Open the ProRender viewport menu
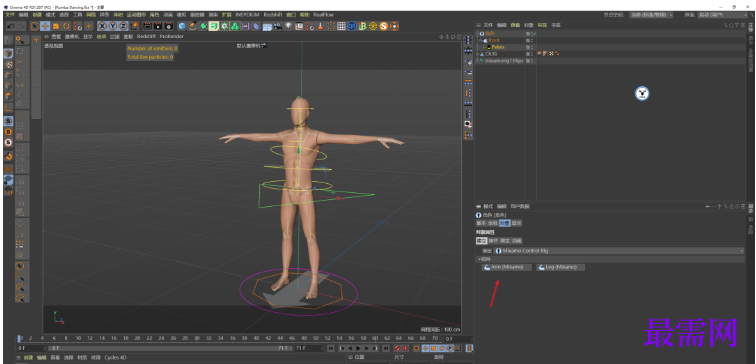Viewport: 756px width, 364px height. (172, 36)
